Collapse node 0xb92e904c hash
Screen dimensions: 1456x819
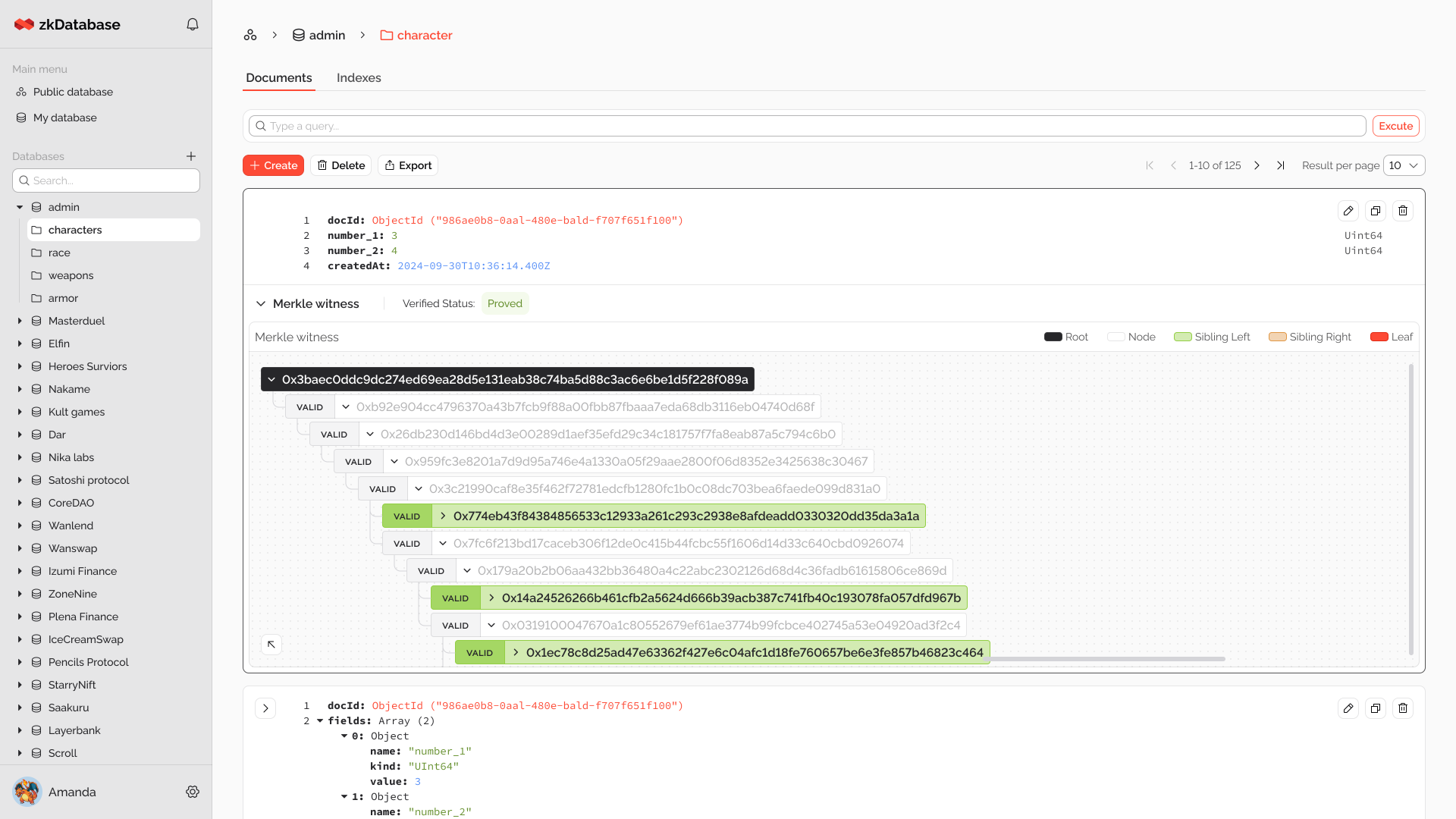(346, 406)
